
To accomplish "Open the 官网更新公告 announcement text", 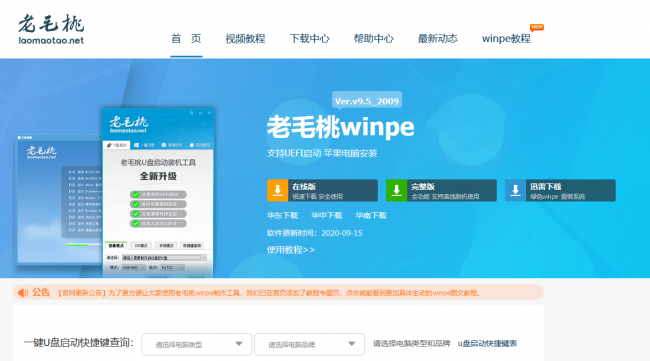I will (269, 293).
